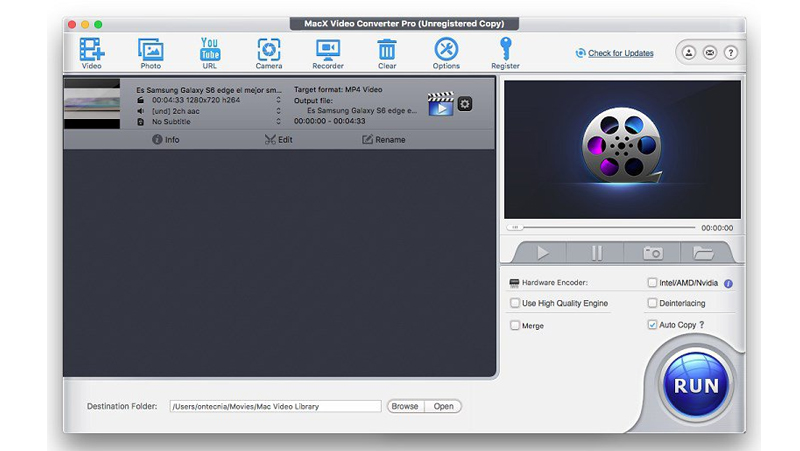Change audio track 2ch aac stepper

279,111
